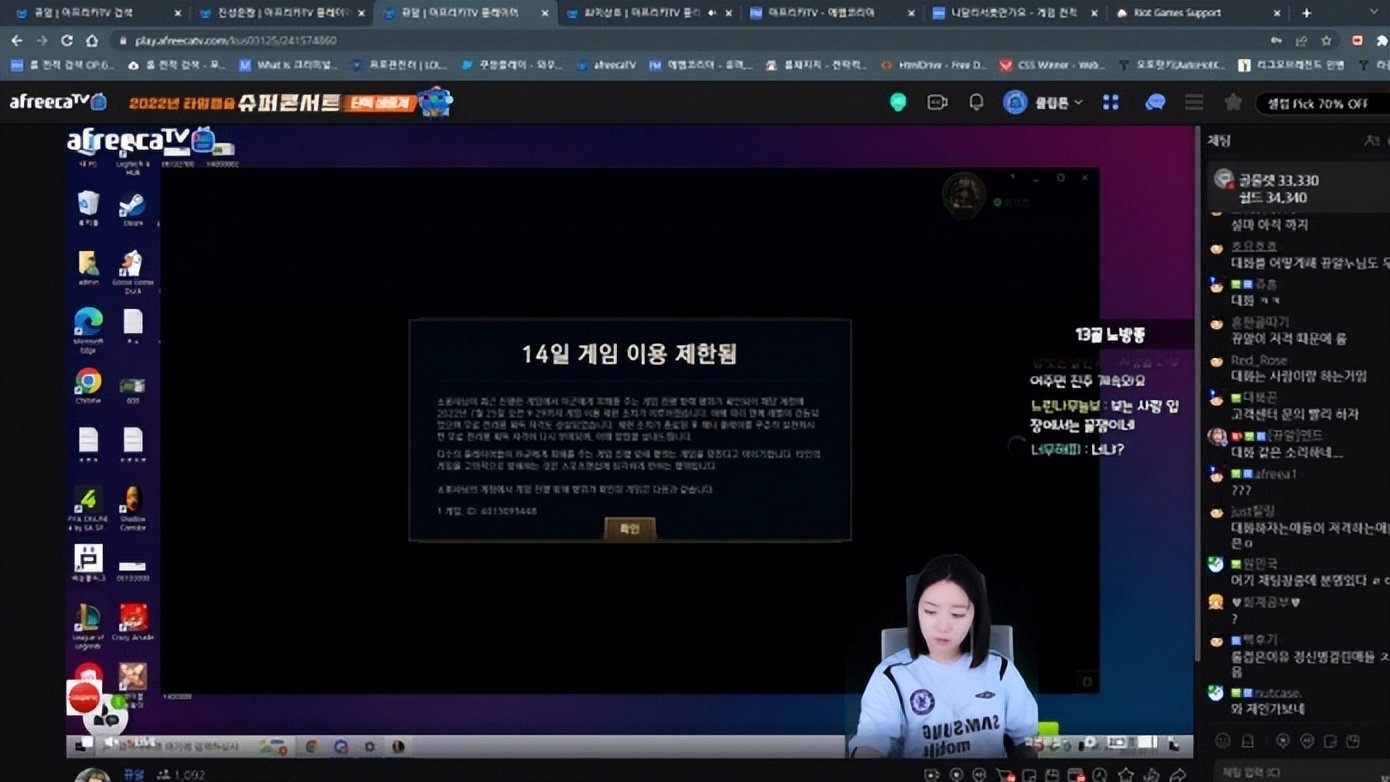
Task: Open the emoticon smiley below the chat
Action: (x=1222, y=741)
